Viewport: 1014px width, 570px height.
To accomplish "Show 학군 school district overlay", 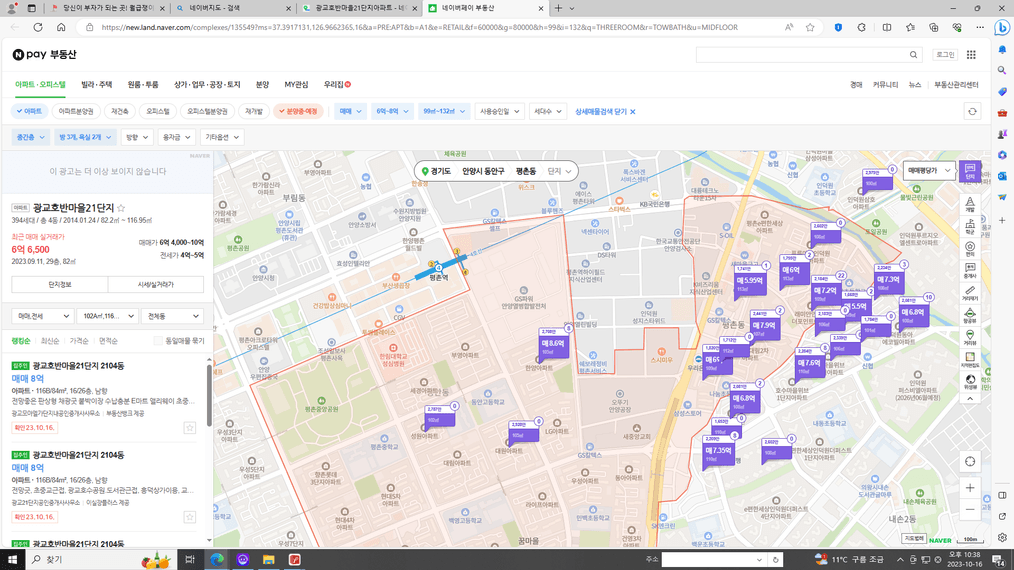I will pos(969,226).
